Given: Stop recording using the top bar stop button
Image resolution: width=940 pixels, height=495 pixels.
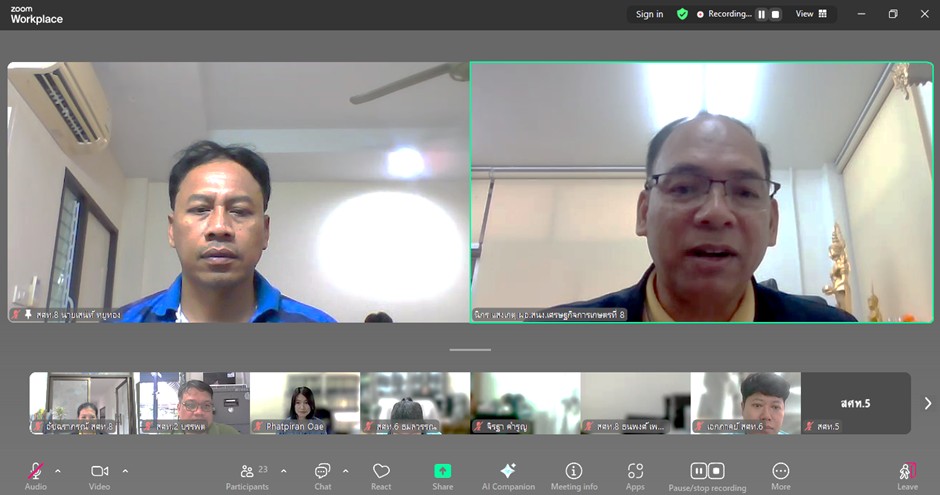Looking at the screenshot, I should 775,14.
